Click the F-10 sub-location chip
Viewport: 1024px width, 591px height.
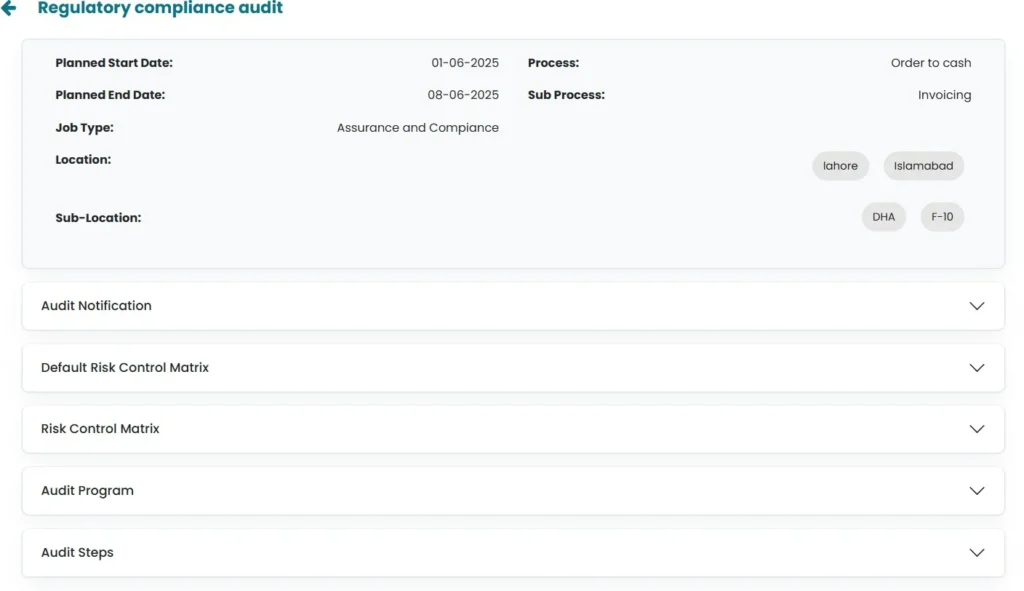pos(942,217)
